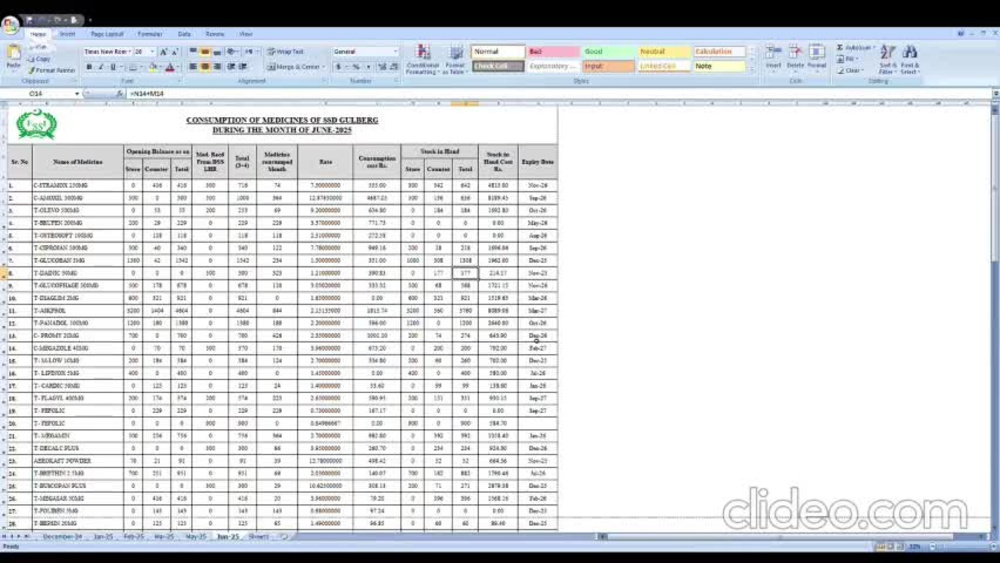Toggle Bold formatting
Screen dimensions: 1000x563
point(89,67)
